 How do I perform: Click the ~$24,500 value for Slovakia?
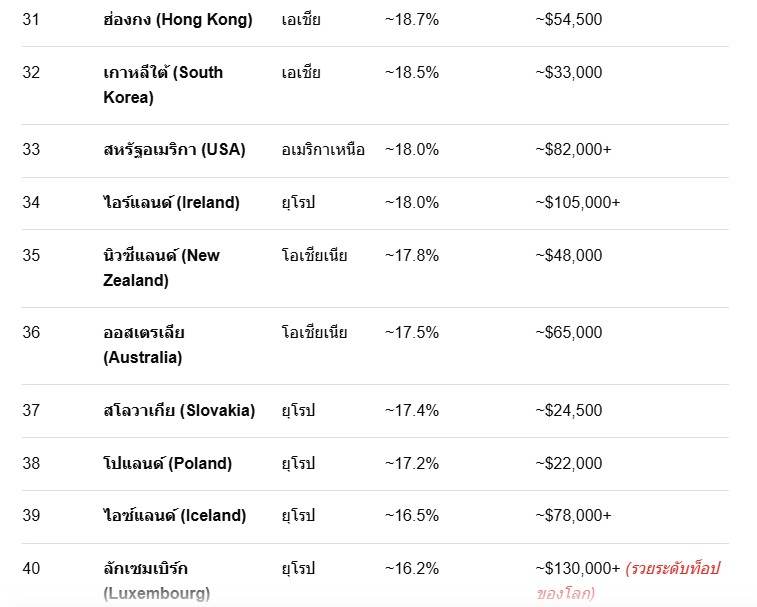click(x=569, y=410)
